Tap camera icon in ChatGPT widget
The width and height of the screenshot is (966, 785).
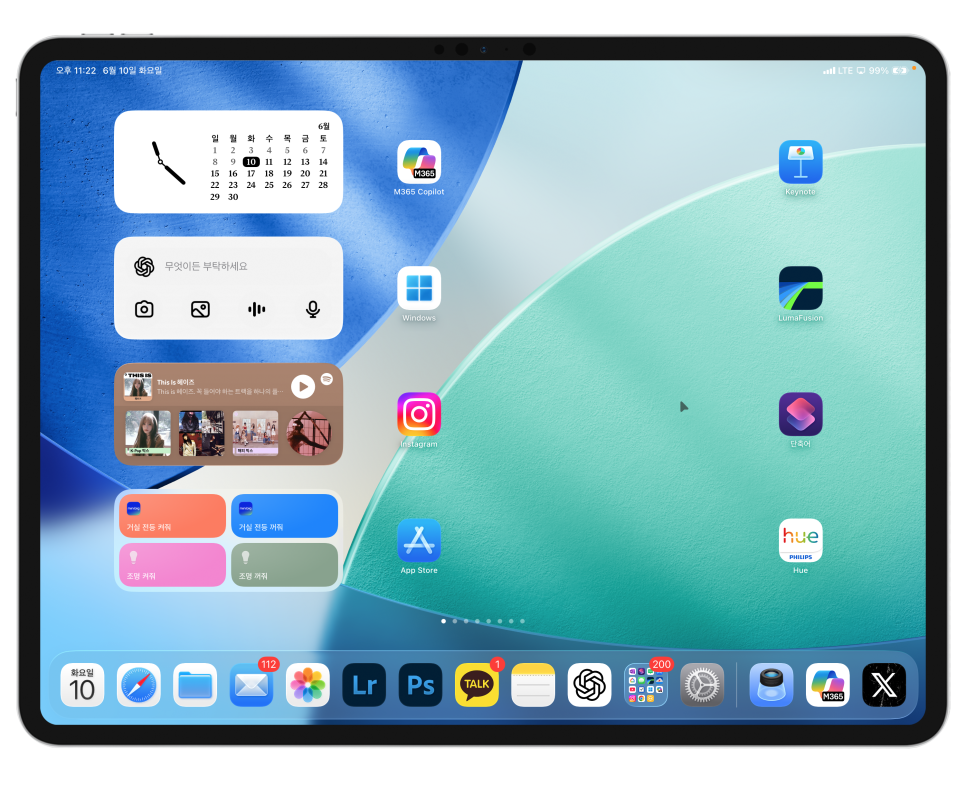click(144, 309)
